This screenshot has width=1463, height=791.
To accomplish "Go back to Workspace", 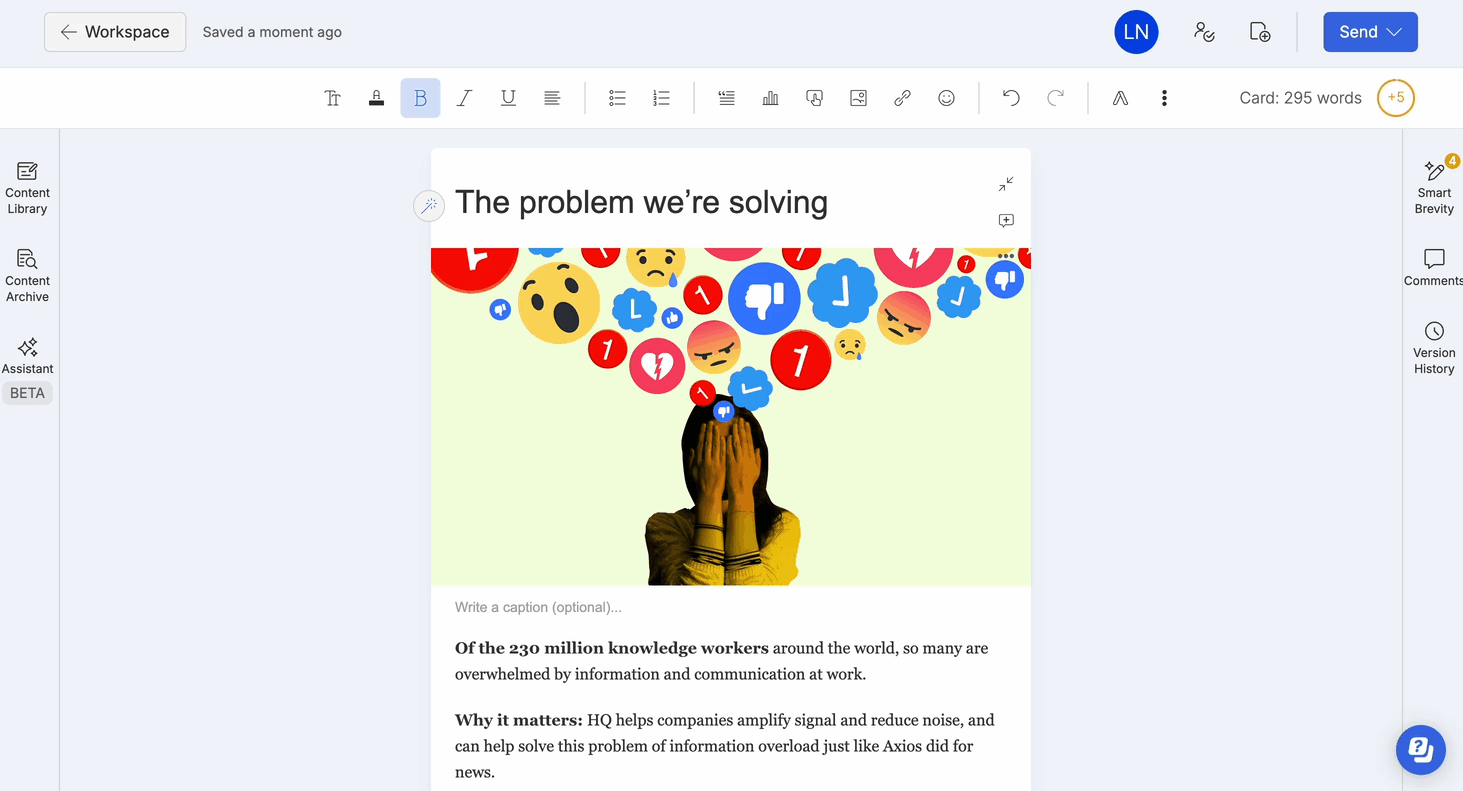I will (115, 32).
